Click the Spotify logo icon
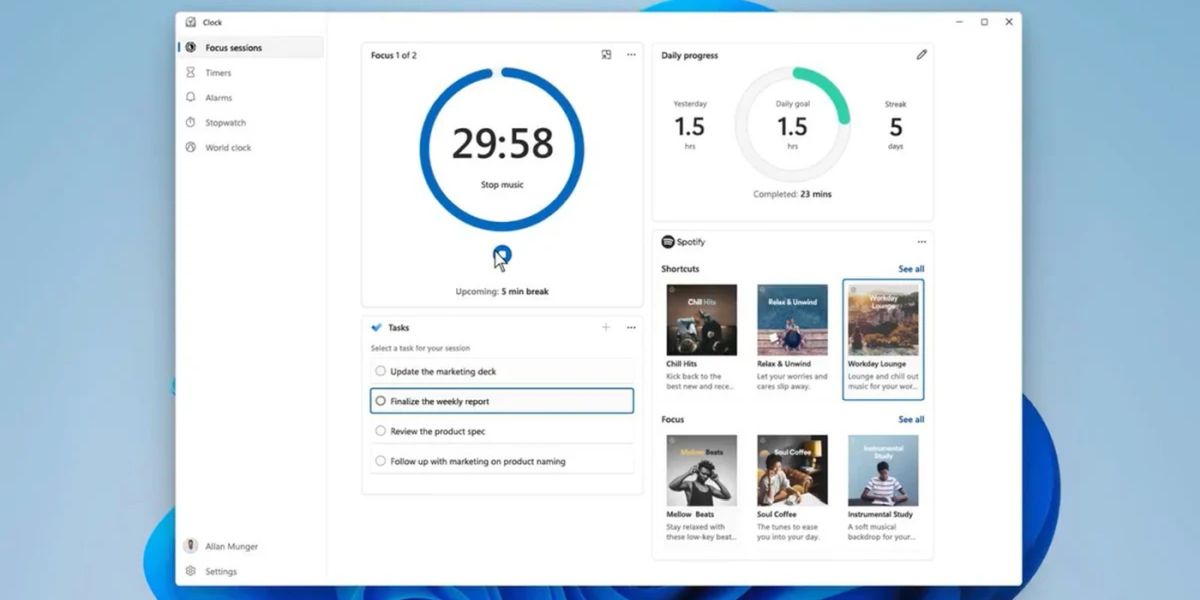Screen dimensions: 1200x600 point(666,241)
